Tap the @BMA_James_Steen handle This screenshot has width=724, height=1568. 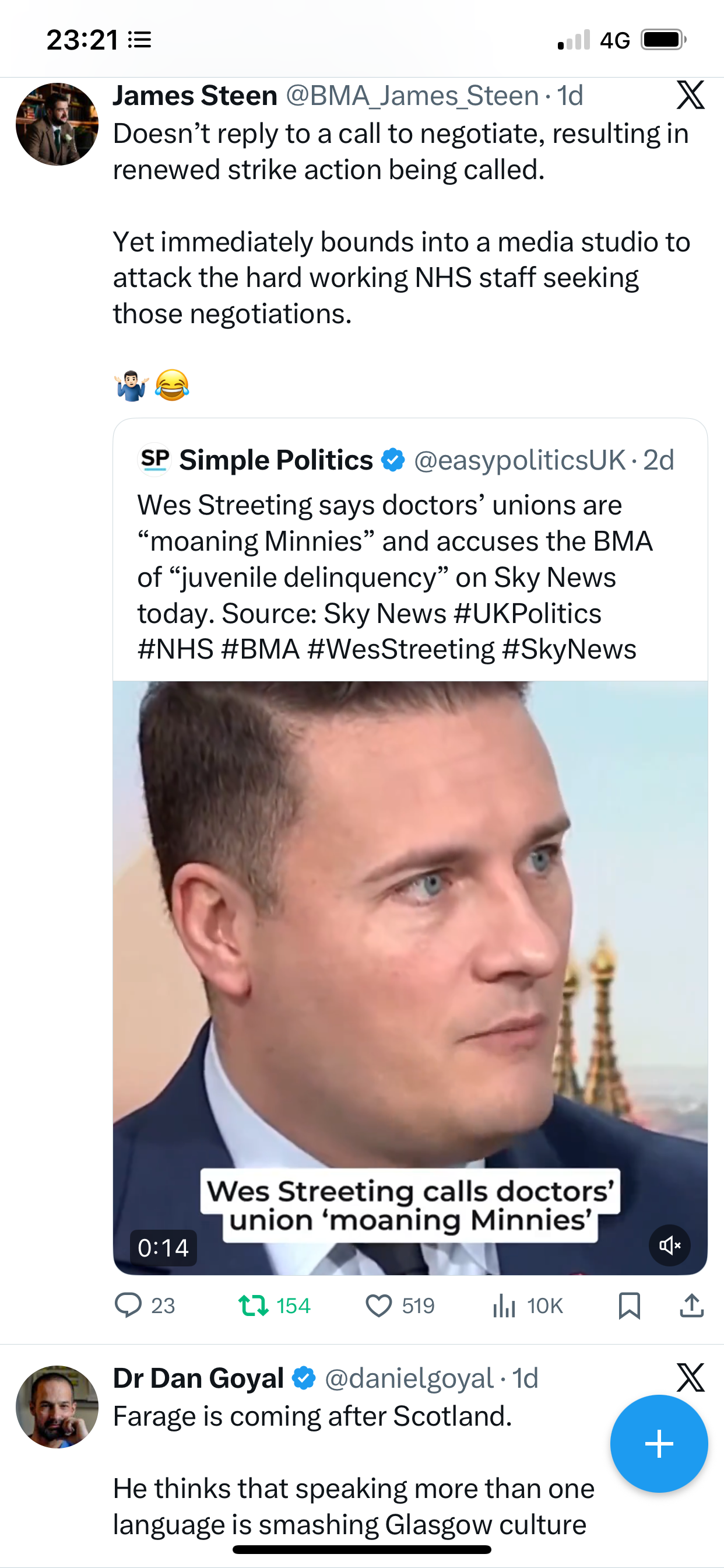(x=412, y=96)
